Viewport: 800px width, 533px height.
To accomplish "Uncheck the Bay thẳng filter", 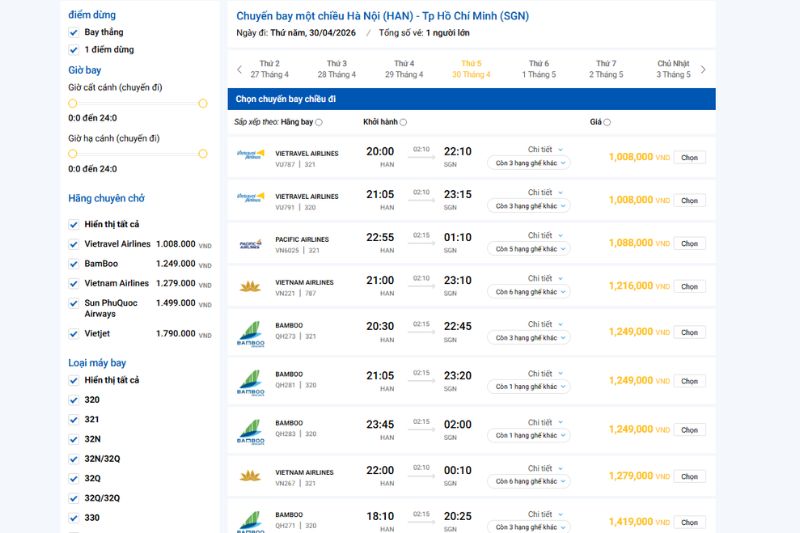I will click(x=73, y=33).
